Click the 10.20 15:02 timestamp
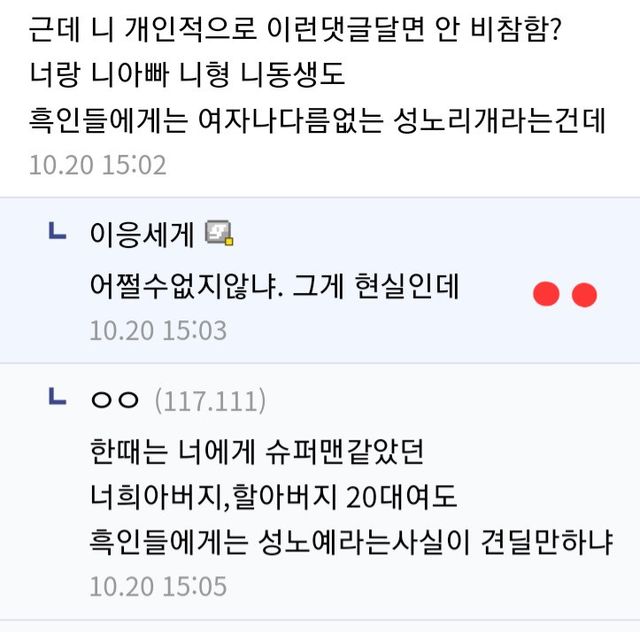 pos(97,164)
